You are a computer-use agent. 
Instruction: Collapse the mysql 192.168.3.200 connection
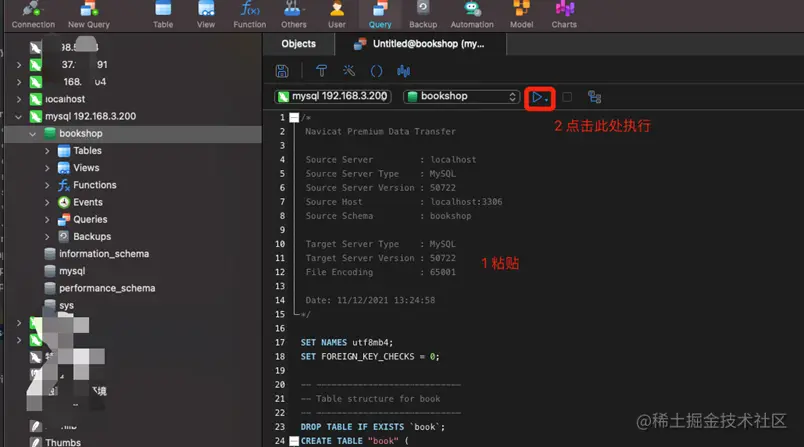(19, 117)
